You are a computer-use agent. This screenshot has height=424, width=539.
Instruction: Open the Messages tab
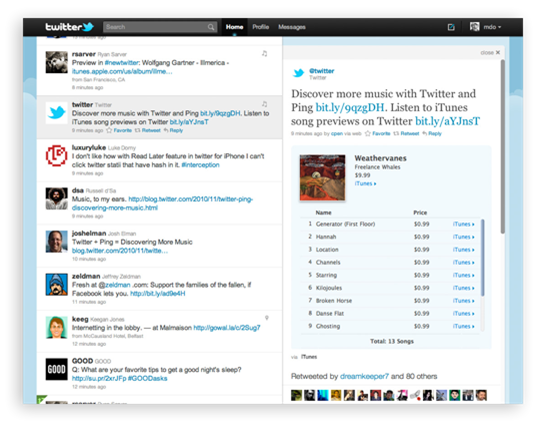292,27
